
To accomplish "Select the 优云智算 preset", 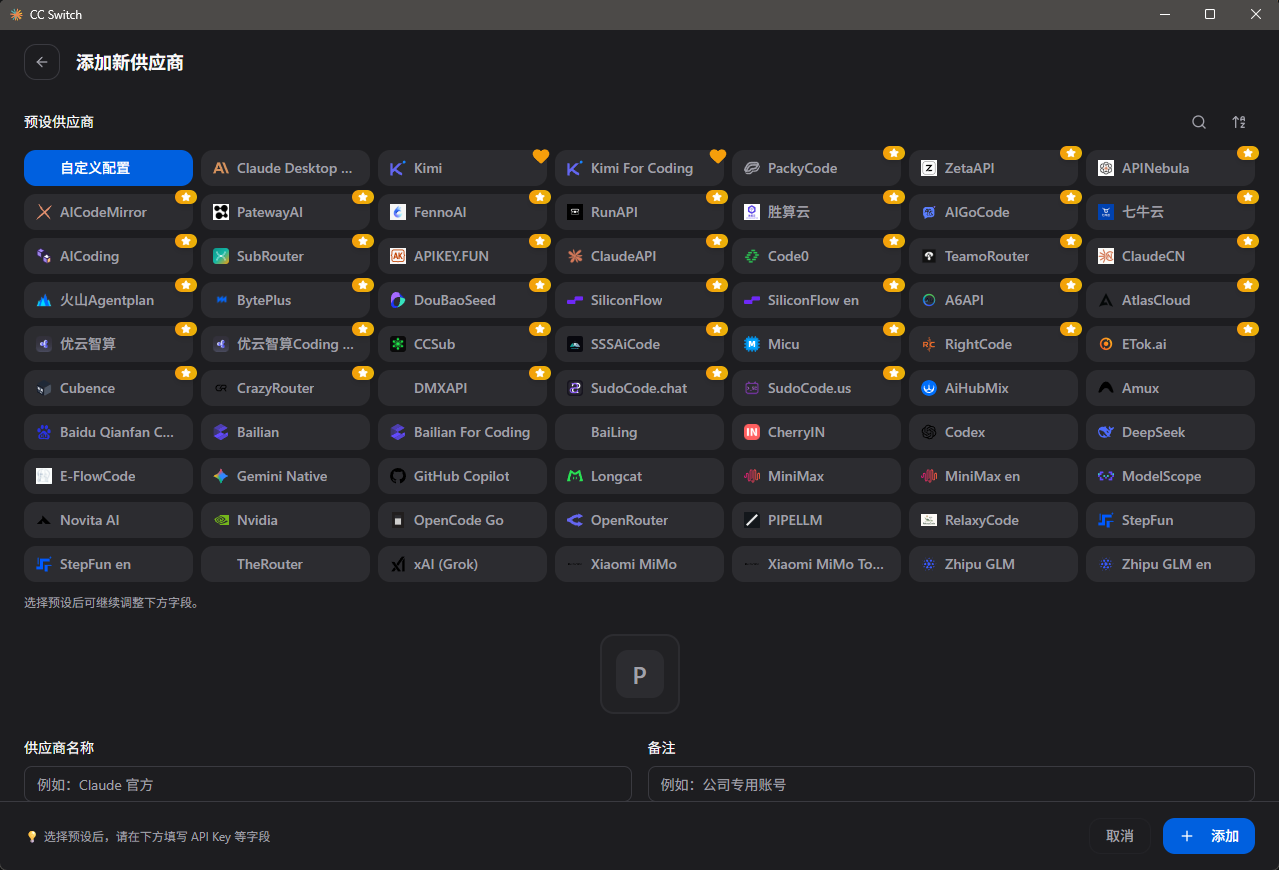I will (x=108, y=344).
